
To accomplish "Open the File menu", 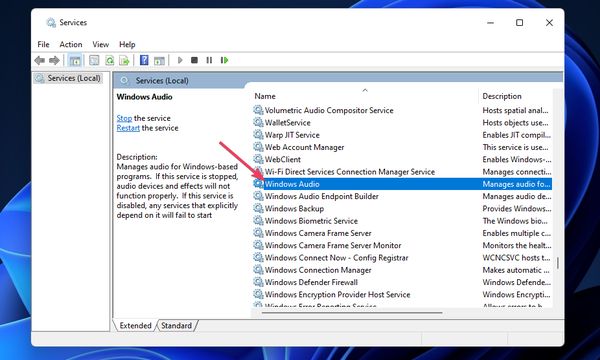I will click(43, 44).
